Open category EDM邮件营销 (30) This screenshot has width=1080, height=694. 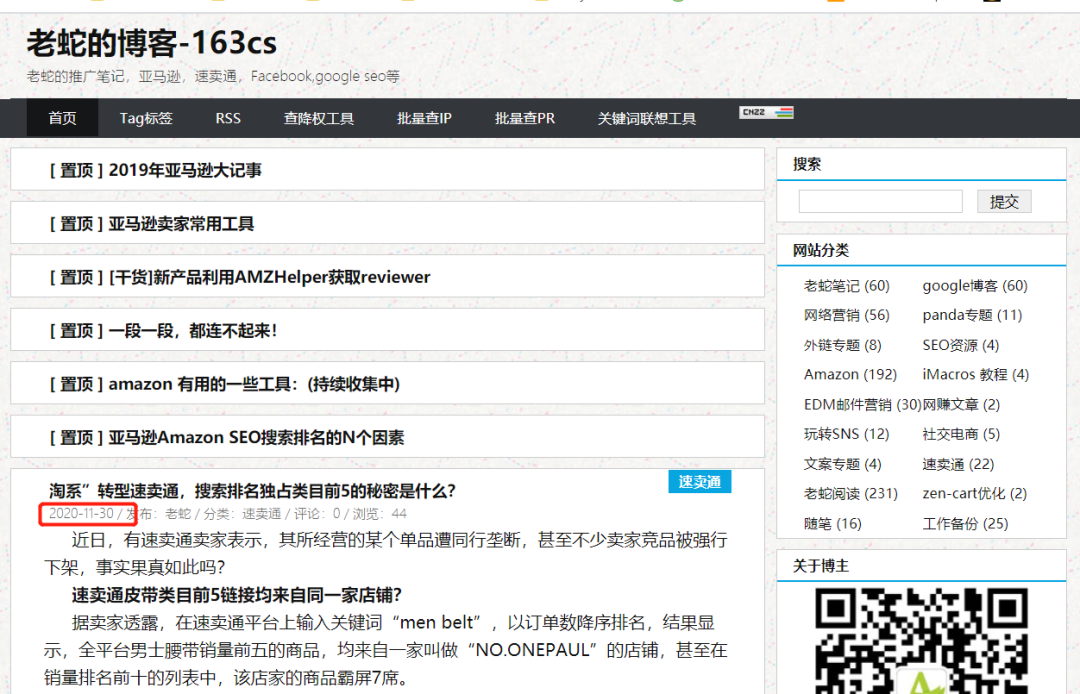coord(862,405)
